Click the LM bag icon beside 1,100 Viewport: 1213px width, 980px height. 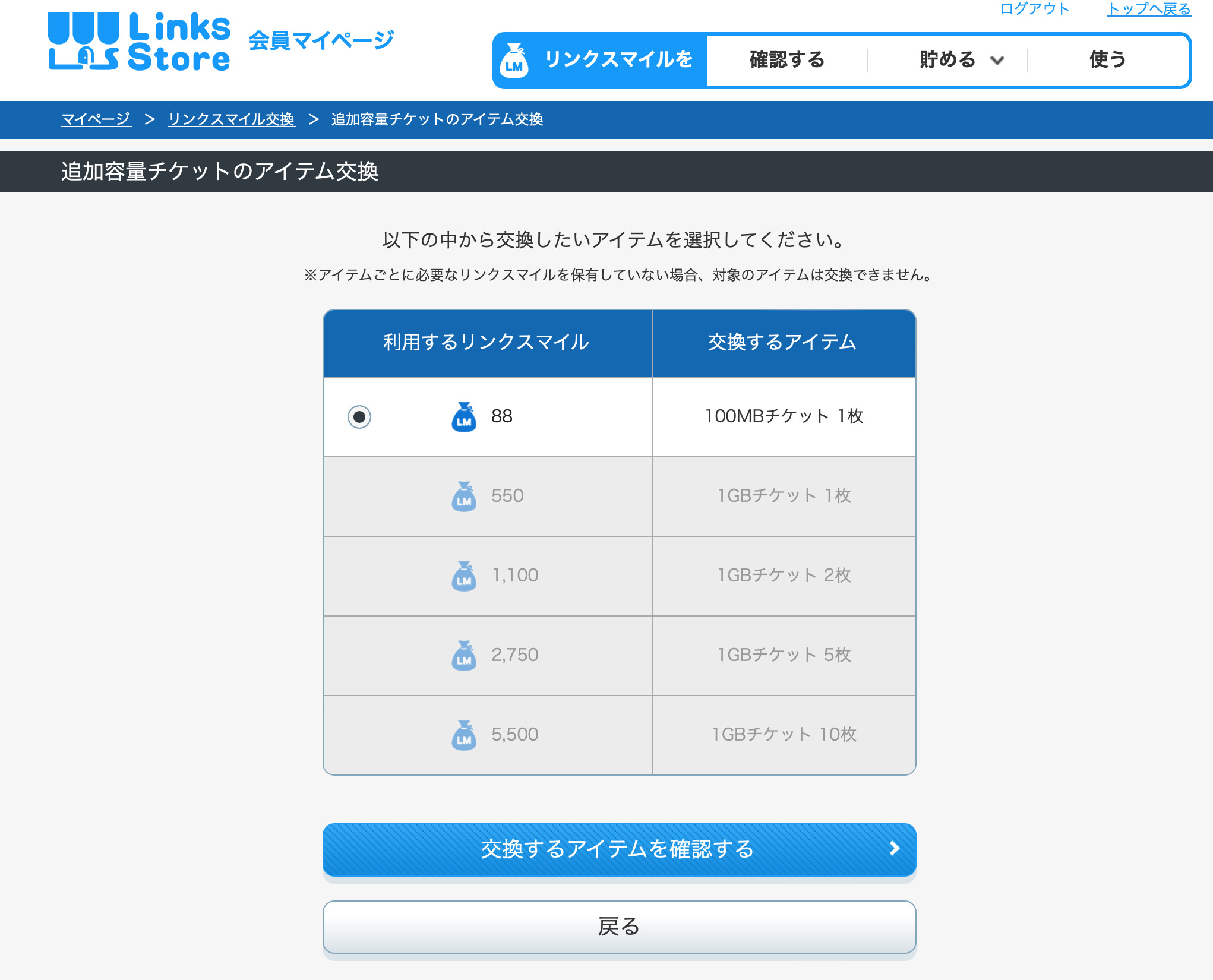(464, 576)
